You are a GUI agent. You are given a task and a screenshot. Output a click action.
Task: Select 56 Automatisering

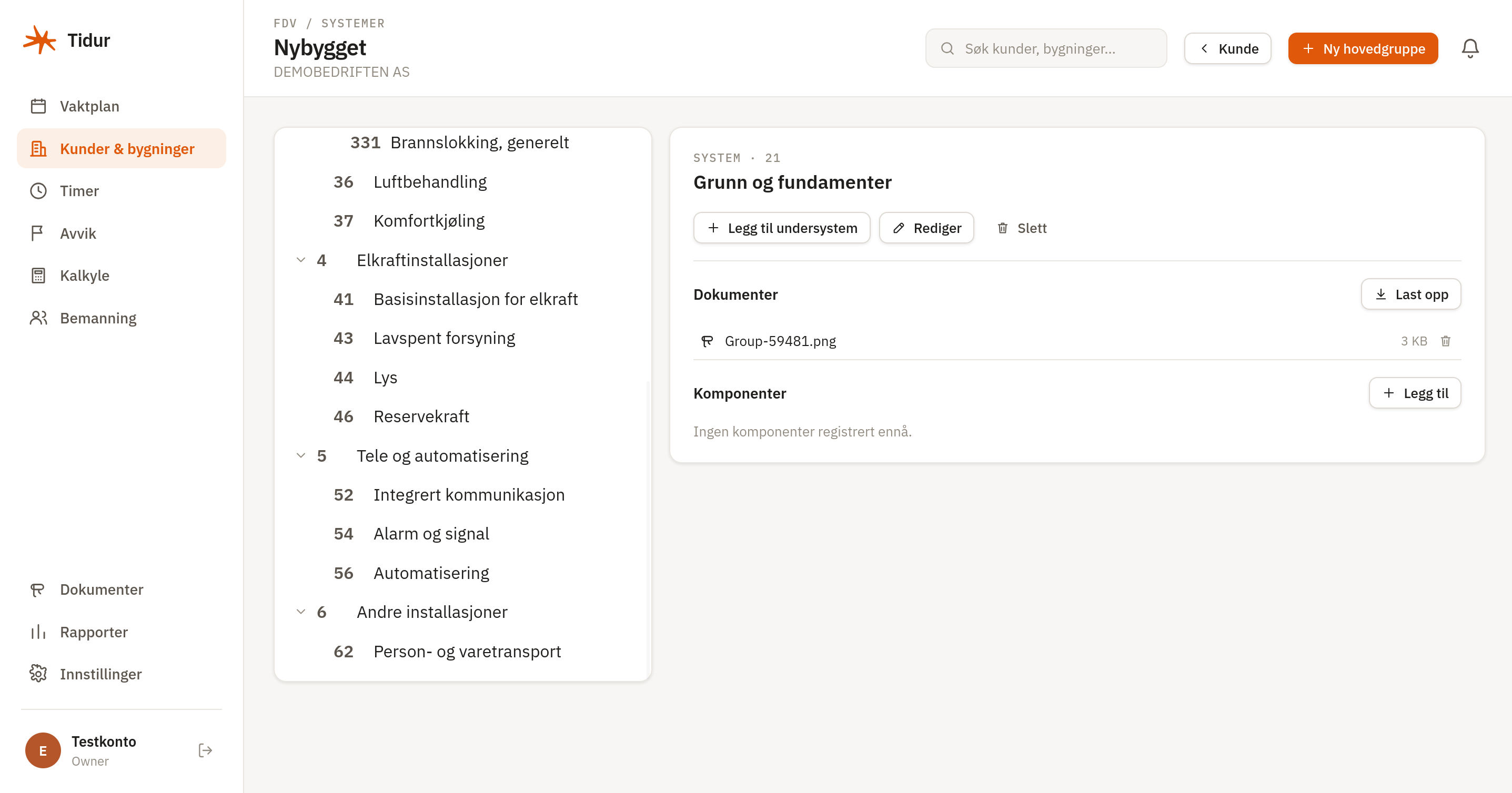click(462, 573)
